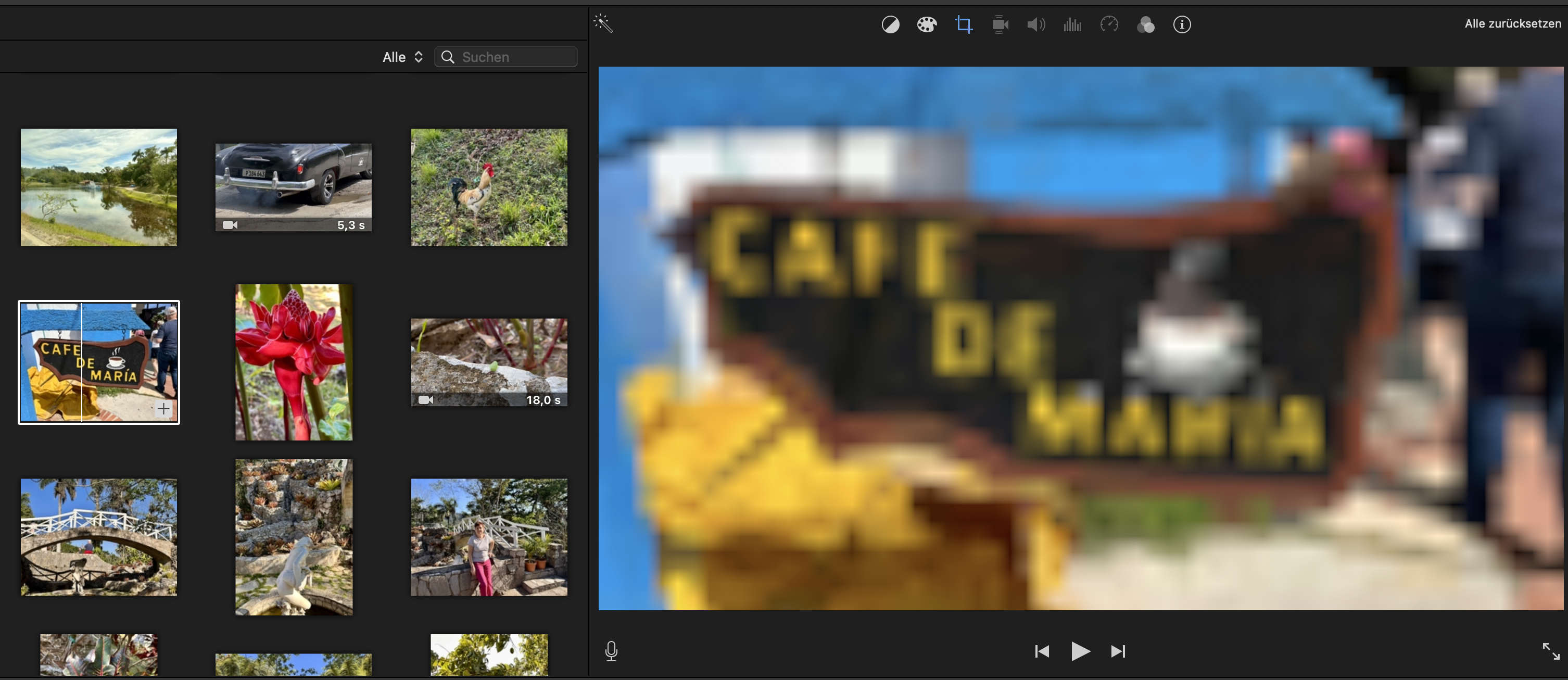Expand the Alle filter dropdown

(x=402, y=57)
